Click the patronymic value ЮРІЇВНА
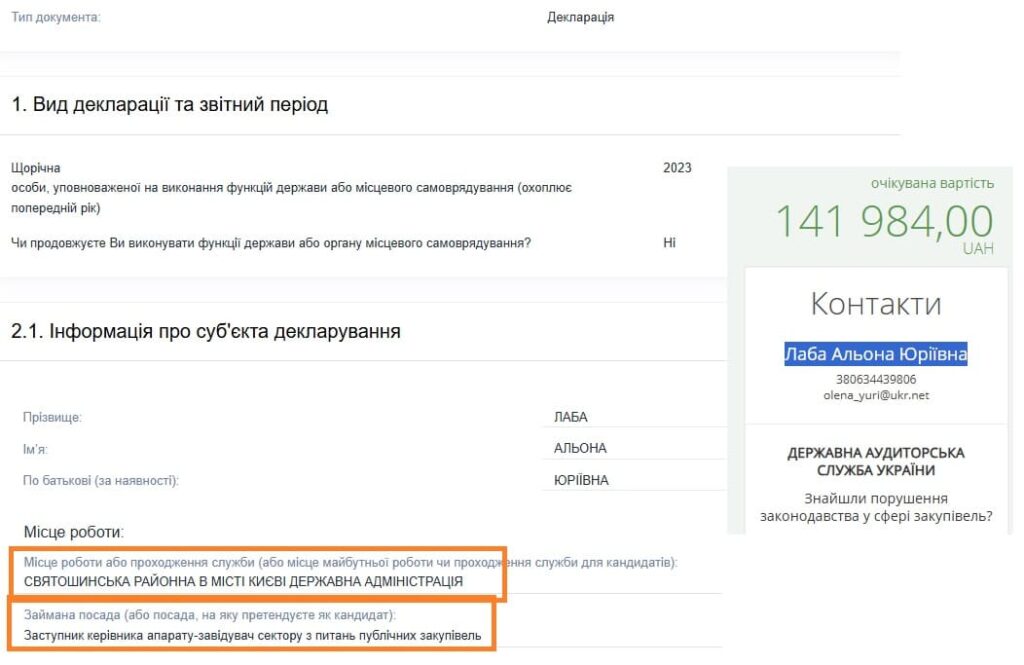Viewport: 1024px width, 665px height. point(581,480)
